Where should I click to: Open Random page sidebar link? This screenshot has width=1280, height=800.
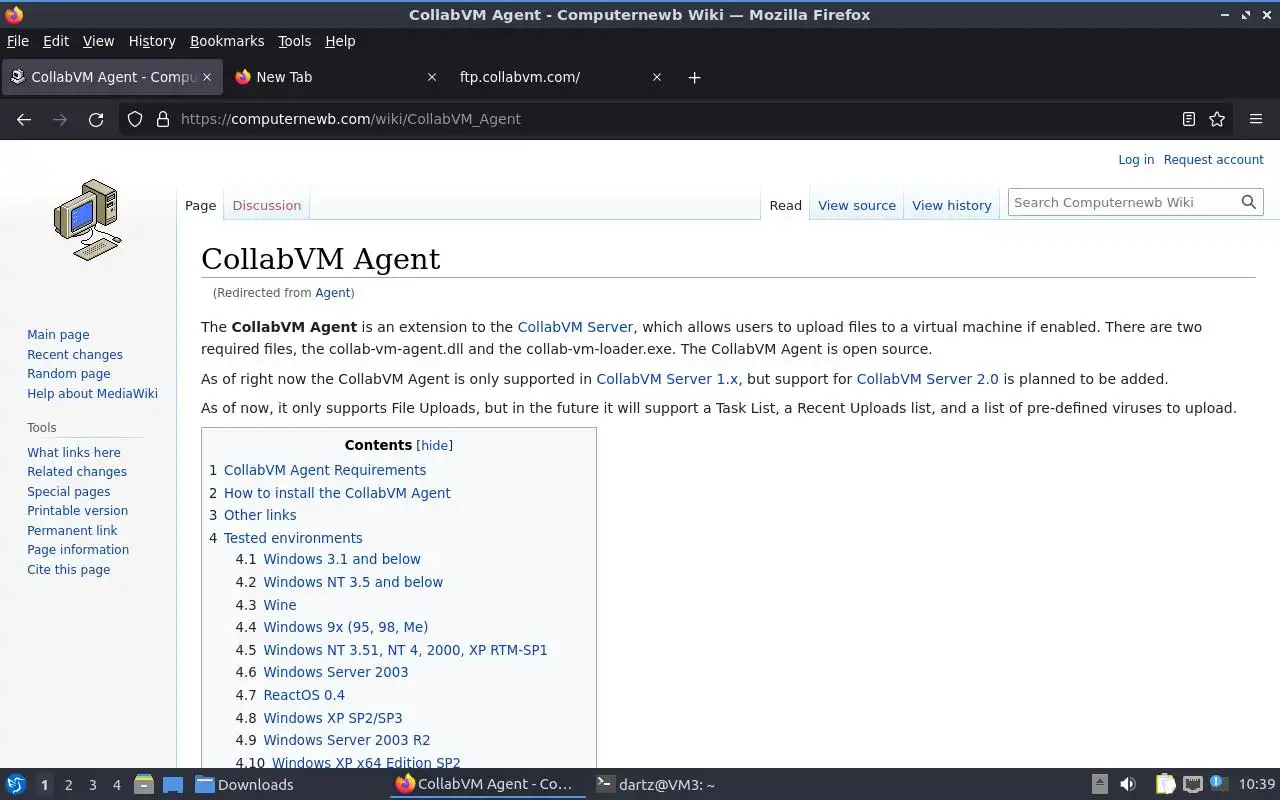tap(69, 373)
